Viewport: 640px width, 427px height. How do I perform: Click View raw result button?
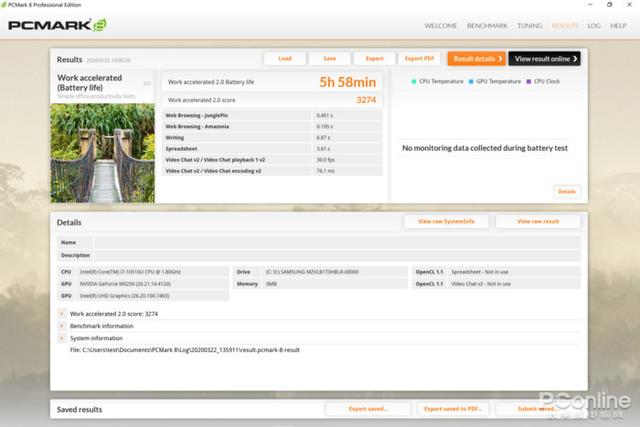point(538,222)
